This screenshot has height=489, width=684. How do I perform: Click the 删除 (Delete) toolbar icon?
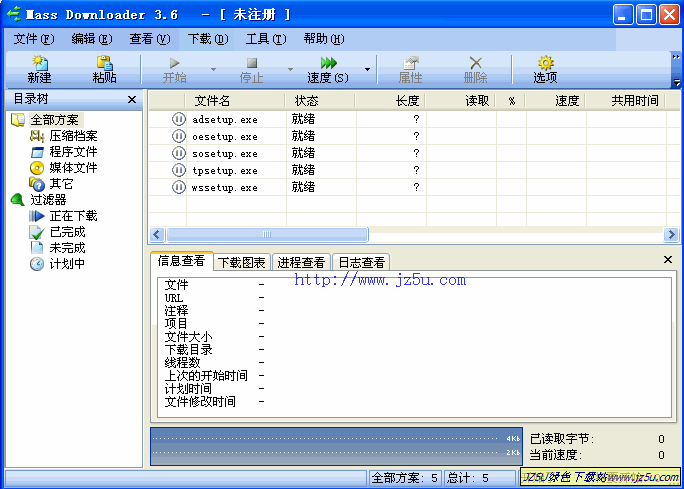point(475,70)
